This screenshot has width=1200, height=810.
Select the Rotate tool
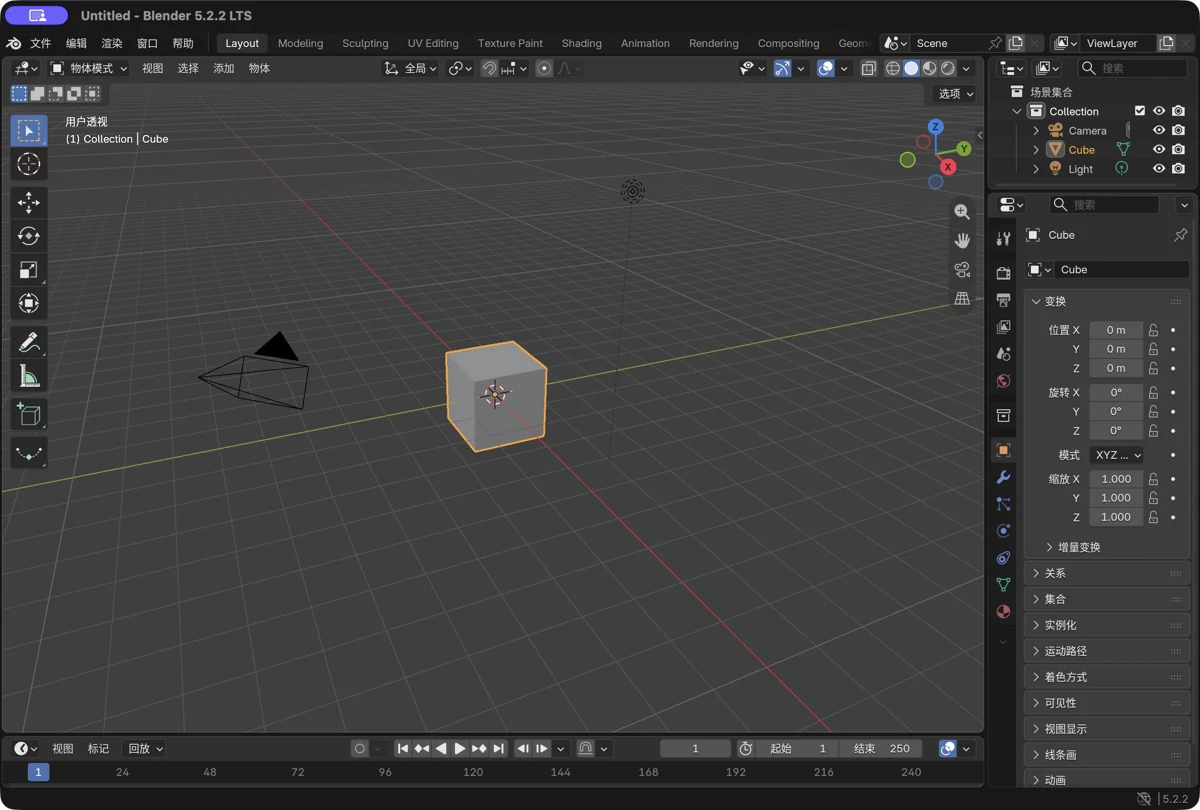pos(29,236)
